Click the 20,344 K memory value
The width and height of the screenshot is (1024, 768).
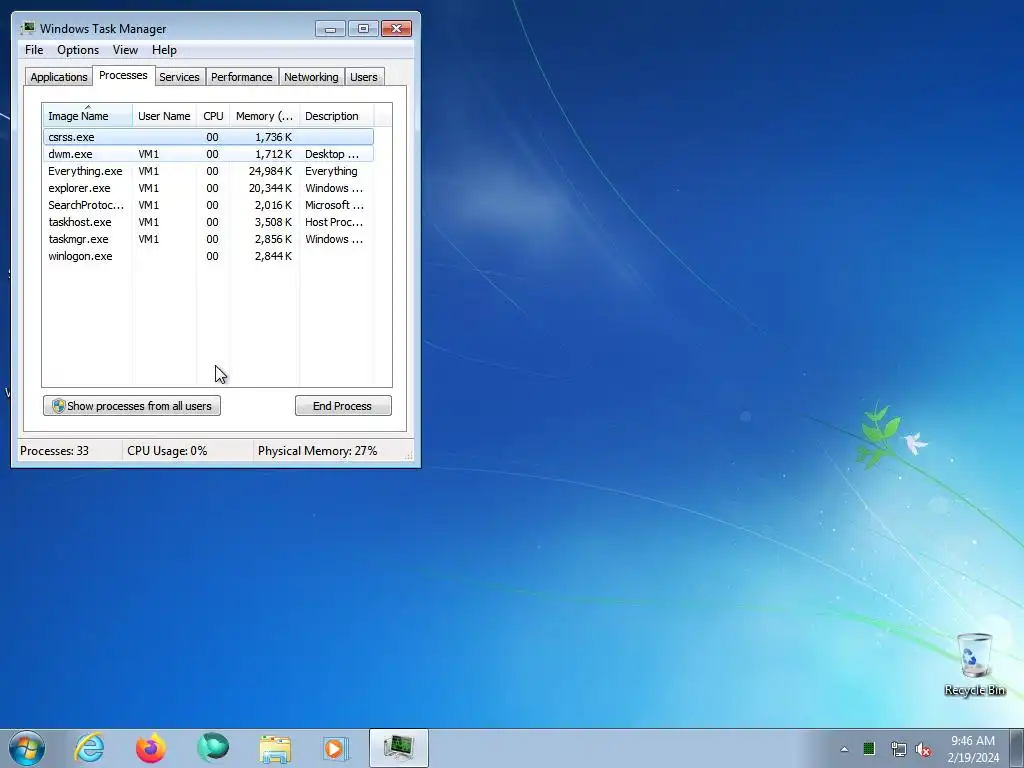point(270,188)
